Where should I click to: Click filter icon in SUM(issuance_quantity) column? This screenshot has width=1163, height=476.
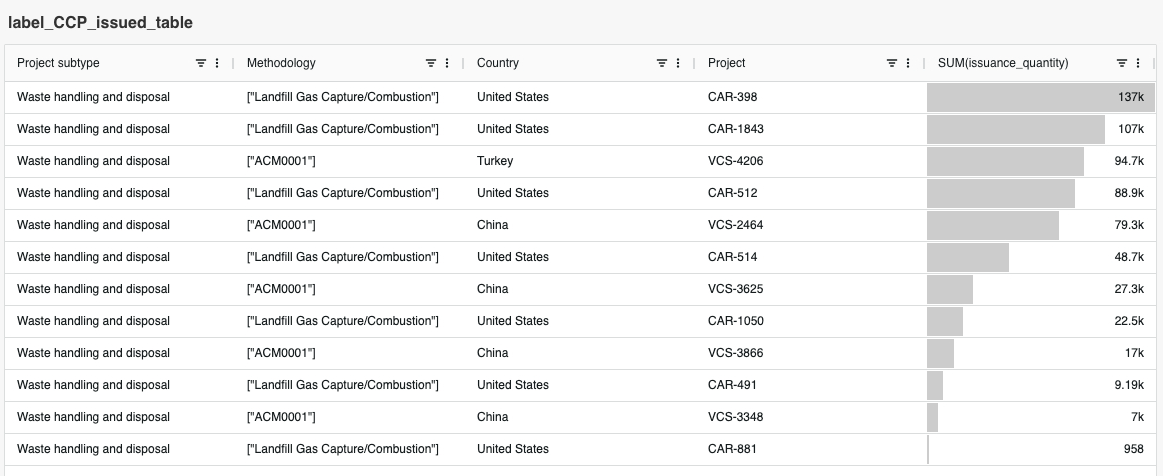tap(1122, 63)
